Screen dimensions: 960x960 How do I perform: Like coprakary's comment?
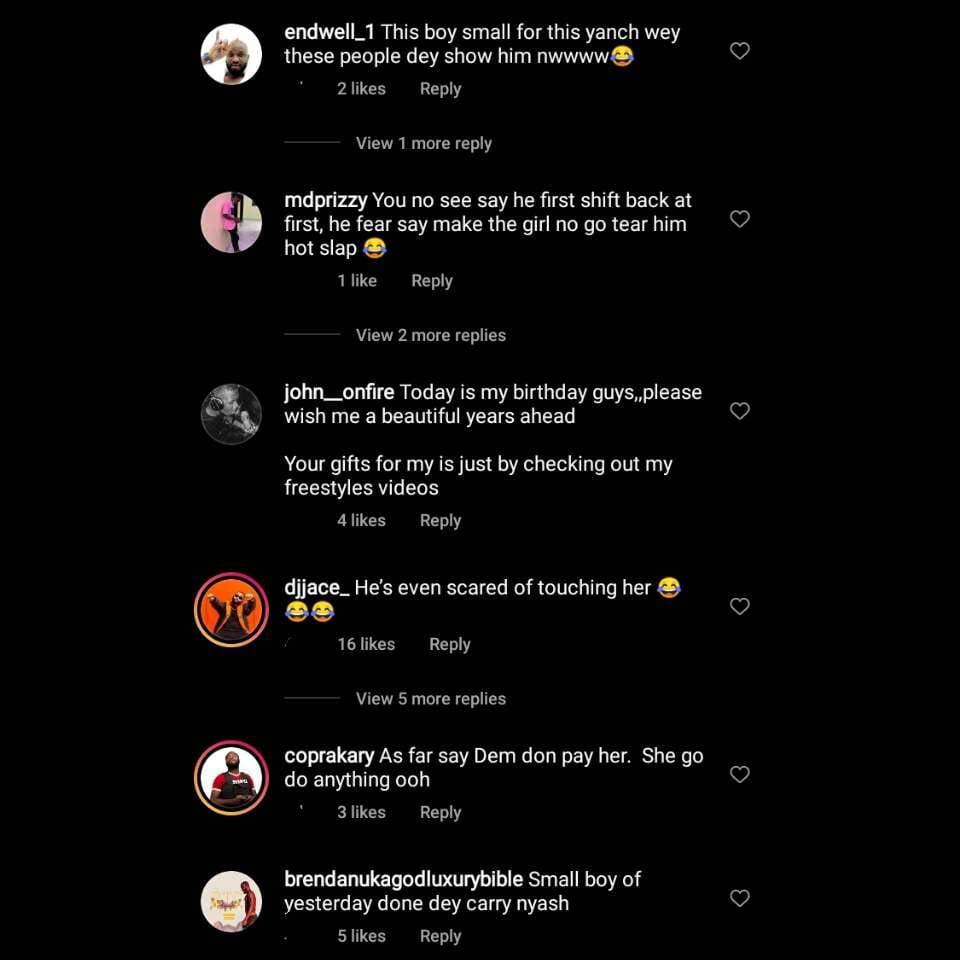[740, 774]
